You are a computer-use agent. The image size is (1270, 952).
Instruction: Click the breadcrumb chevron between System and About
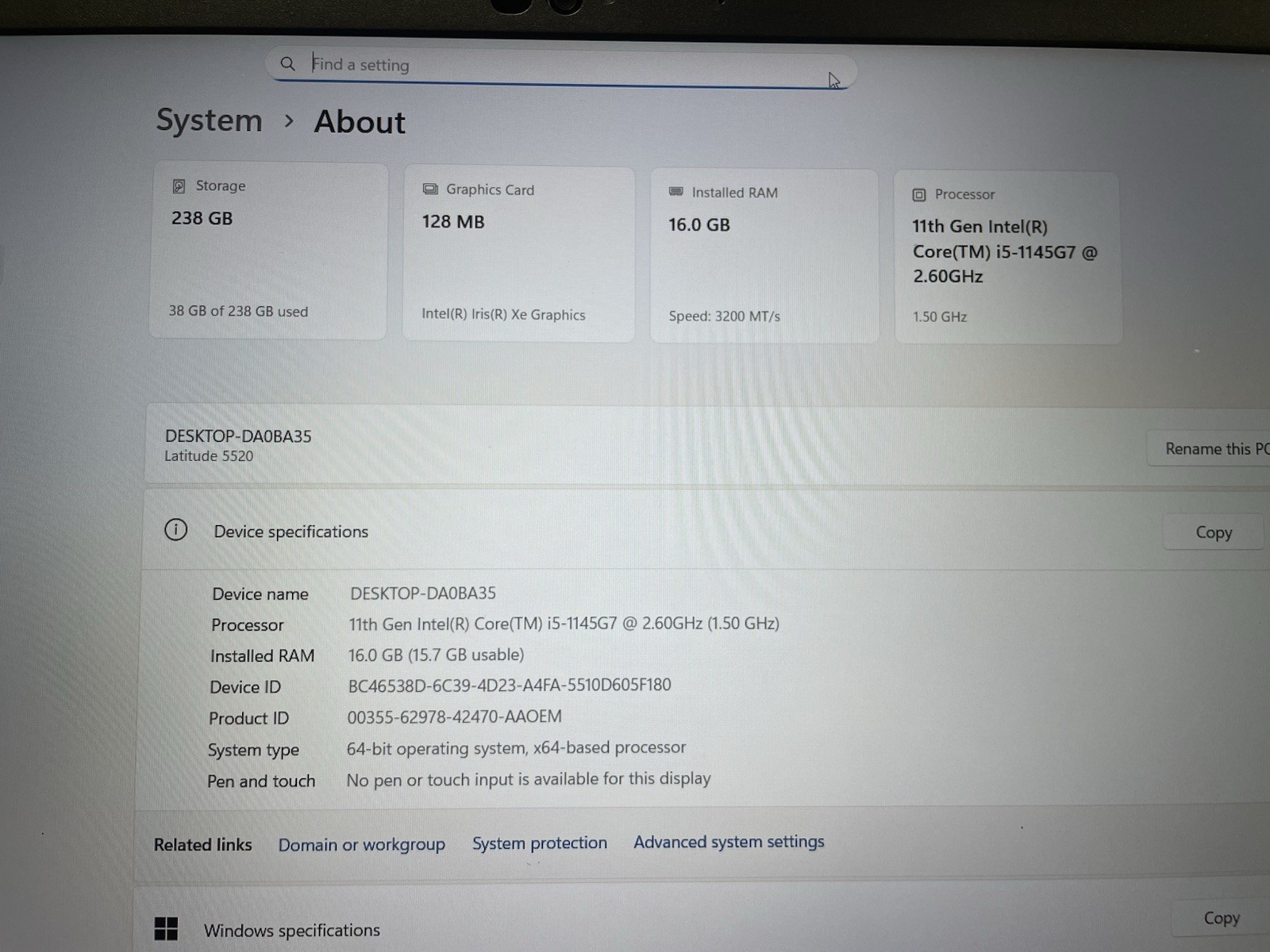point(289,121)
